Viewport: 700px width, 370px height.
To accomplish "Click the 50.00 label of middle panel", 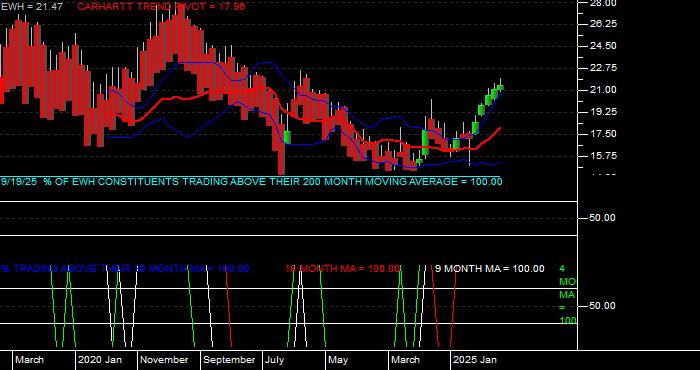I will click(x=603, y=218).
